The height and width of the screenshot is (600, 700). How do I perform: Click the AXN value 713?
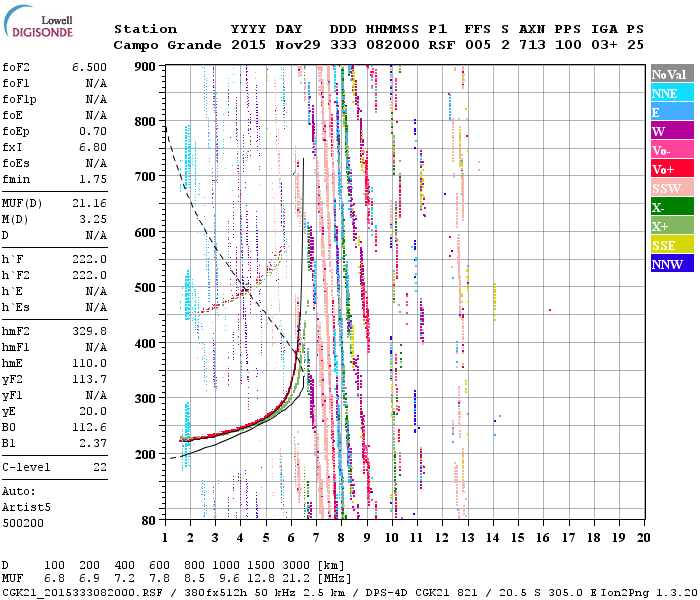point(532,45)
